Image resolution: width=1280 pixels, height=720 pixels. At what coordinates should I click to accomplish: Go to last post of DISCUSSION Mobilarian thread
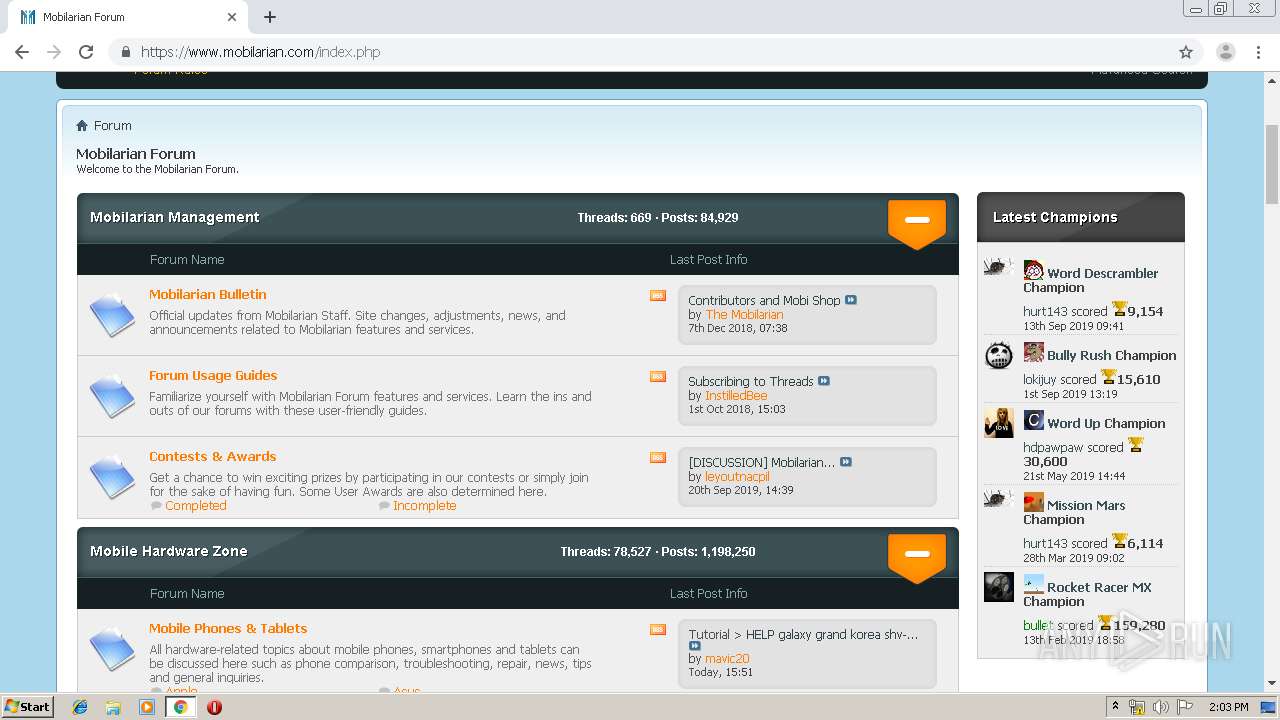pos(846,462)
